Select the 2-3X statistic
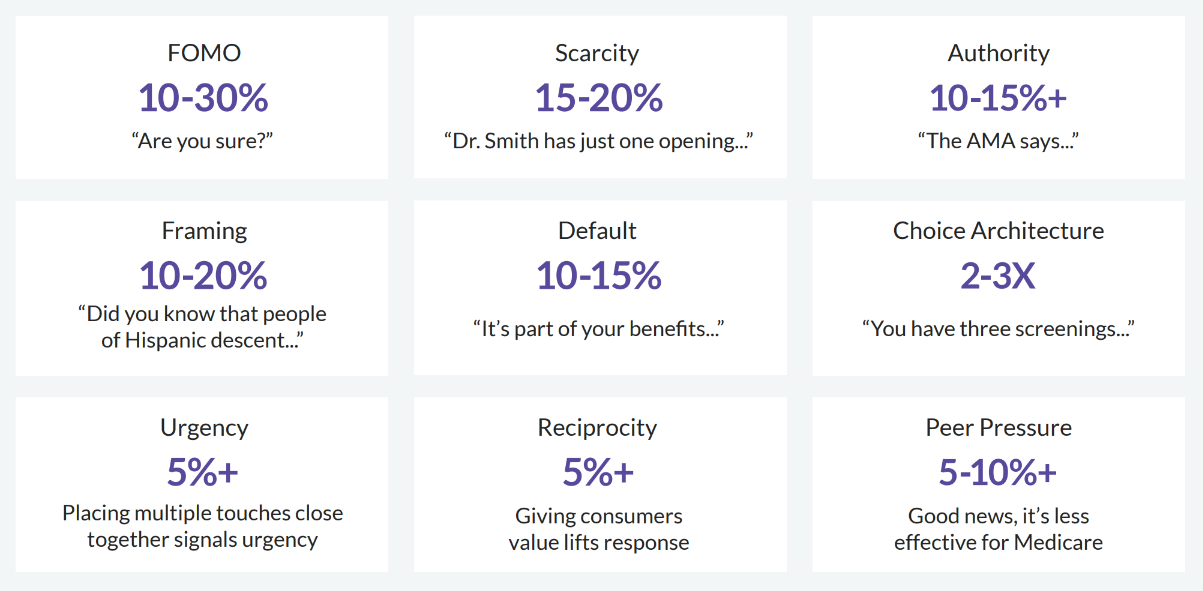This screenshot has width=1203, height=591. 997,275
